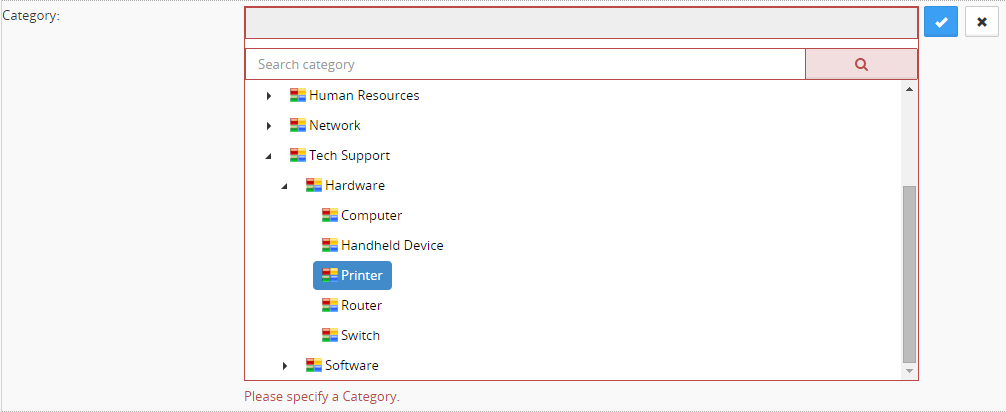Click the Hardware category icon
Image resolution: width=1006 pixels, height=412 pixels.
(x=313, y=186)
